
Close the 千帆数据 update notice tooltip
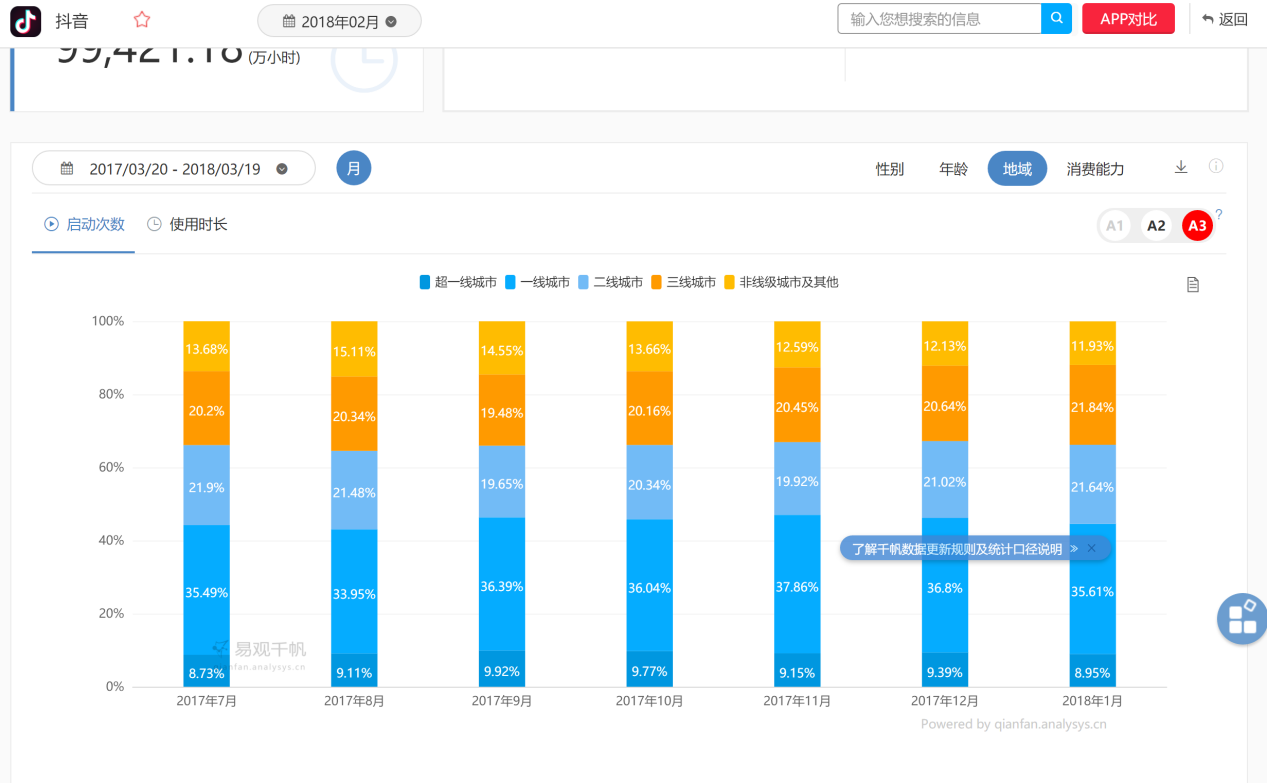(x=1092, y=548)
